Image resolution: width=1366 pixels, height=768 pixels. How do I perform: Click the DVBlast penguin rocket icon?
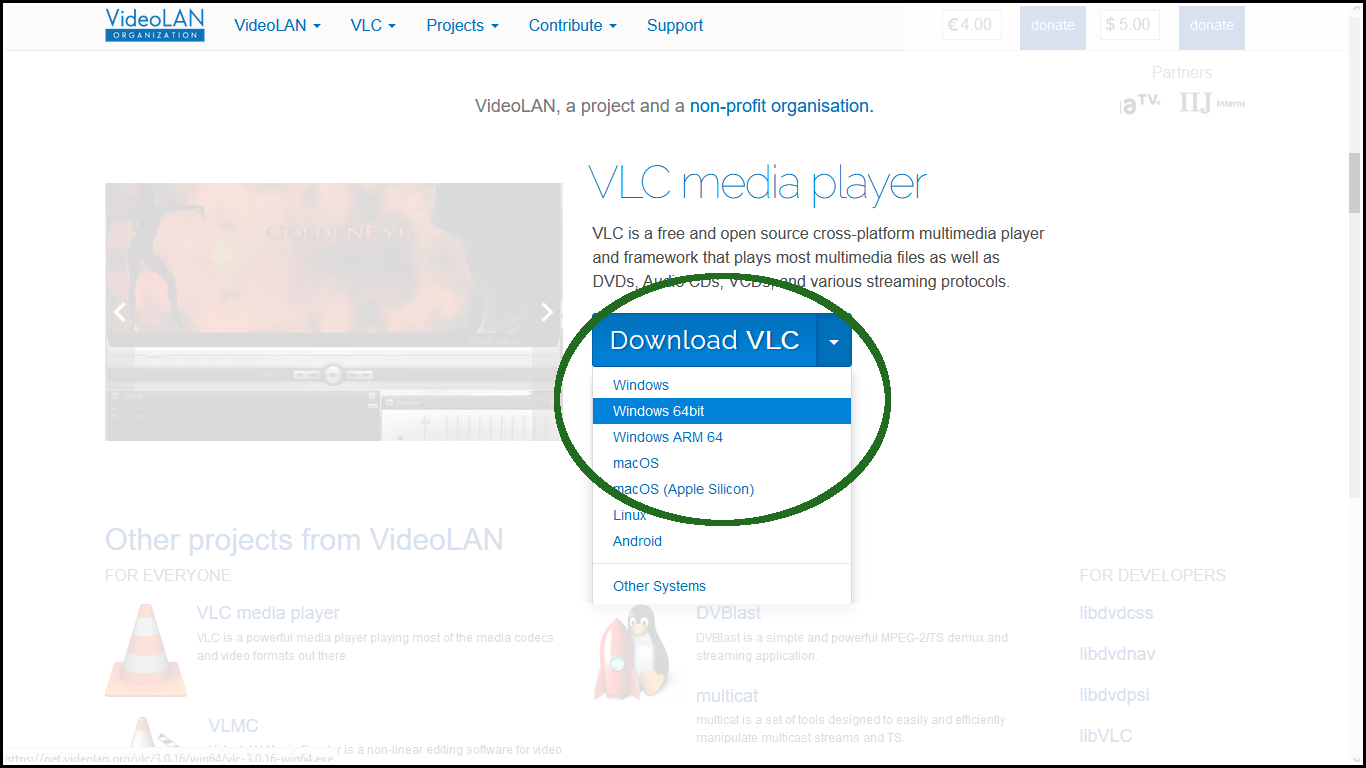pyautogui.click(x=632, y=654)
